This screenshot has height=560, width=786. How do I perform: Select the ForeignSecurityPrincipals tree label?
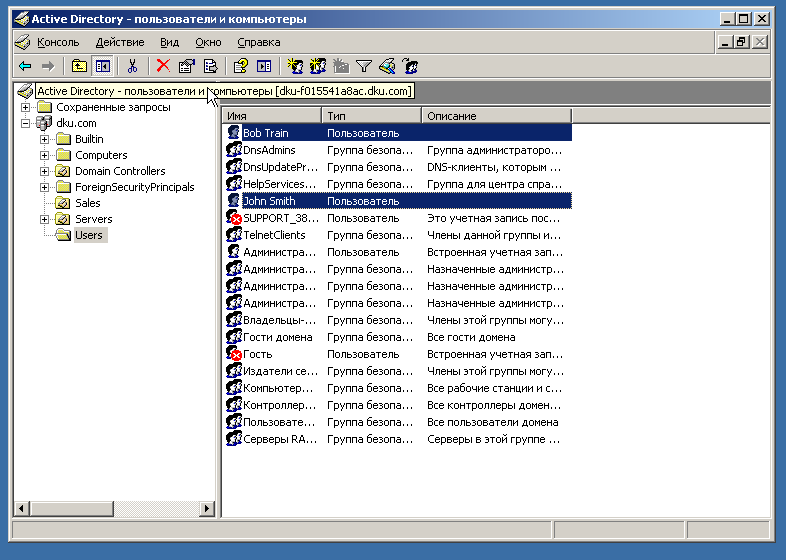[x=135, y=188]
